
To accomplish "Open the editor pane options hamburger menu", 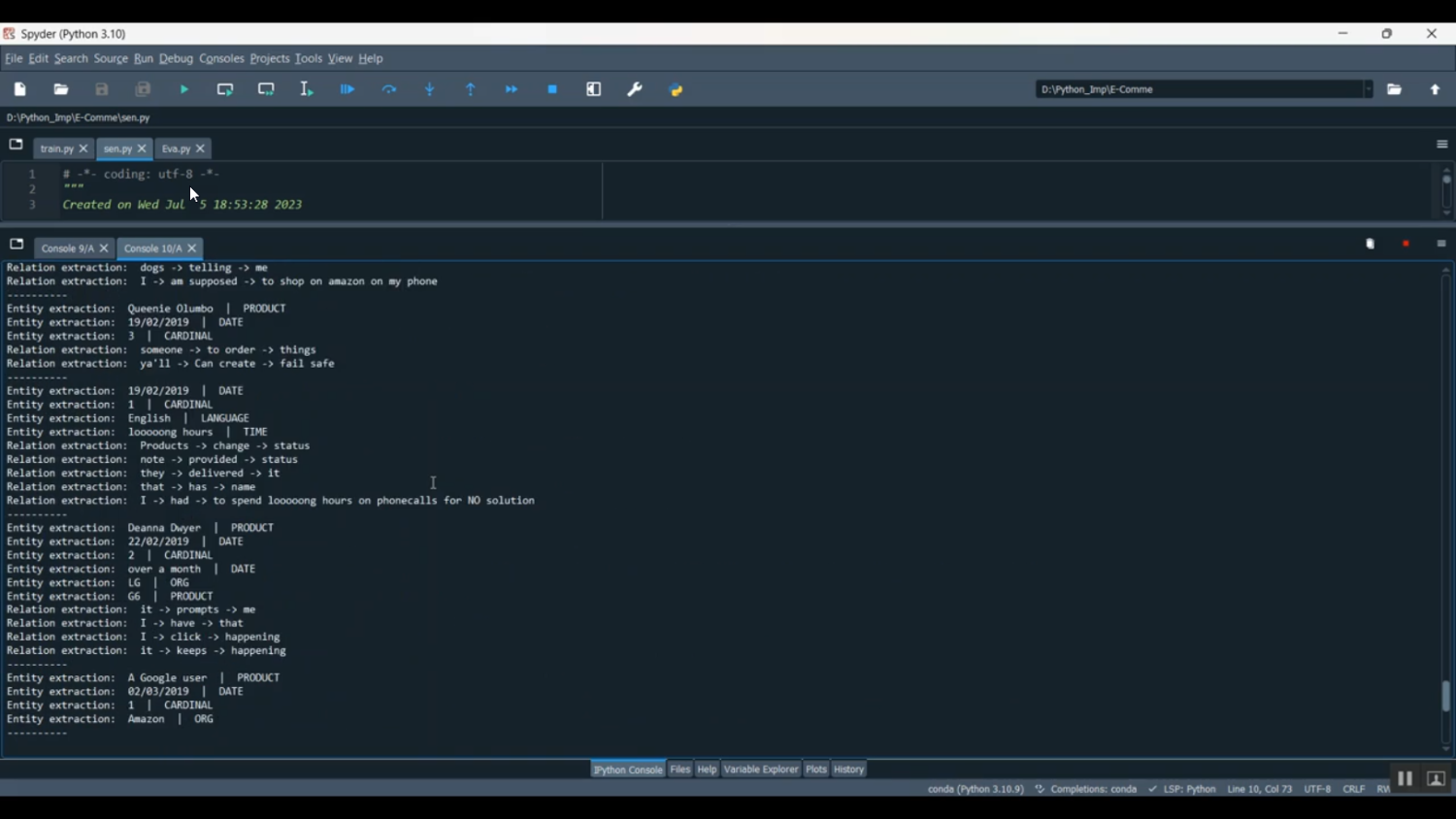I will coord(1441,145).
